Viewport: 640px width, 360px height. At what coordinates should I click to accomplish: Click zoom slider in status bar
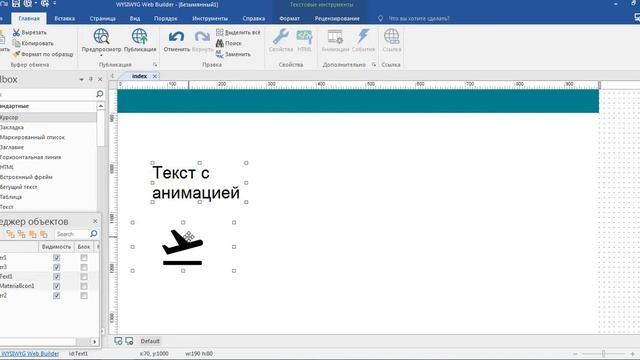[x=603, y=353]
